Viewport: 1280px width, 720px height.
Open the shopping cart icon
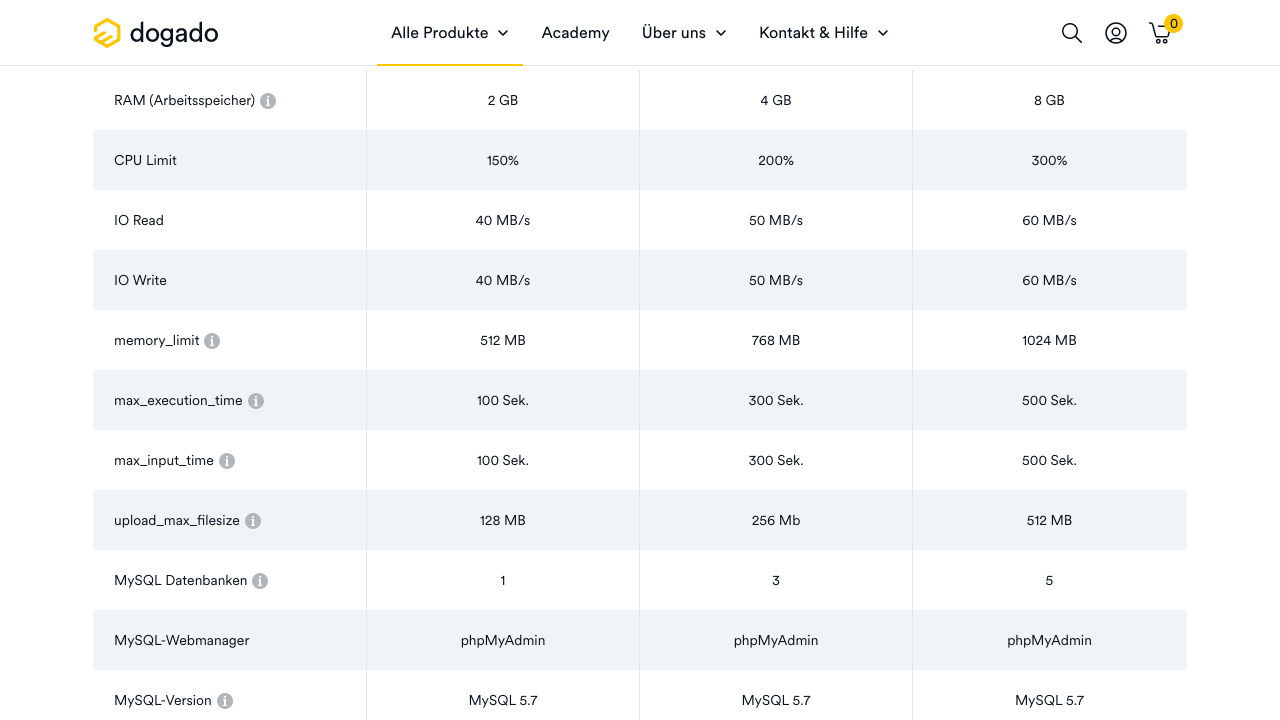pyautogui.click(x=1161, y=33)
